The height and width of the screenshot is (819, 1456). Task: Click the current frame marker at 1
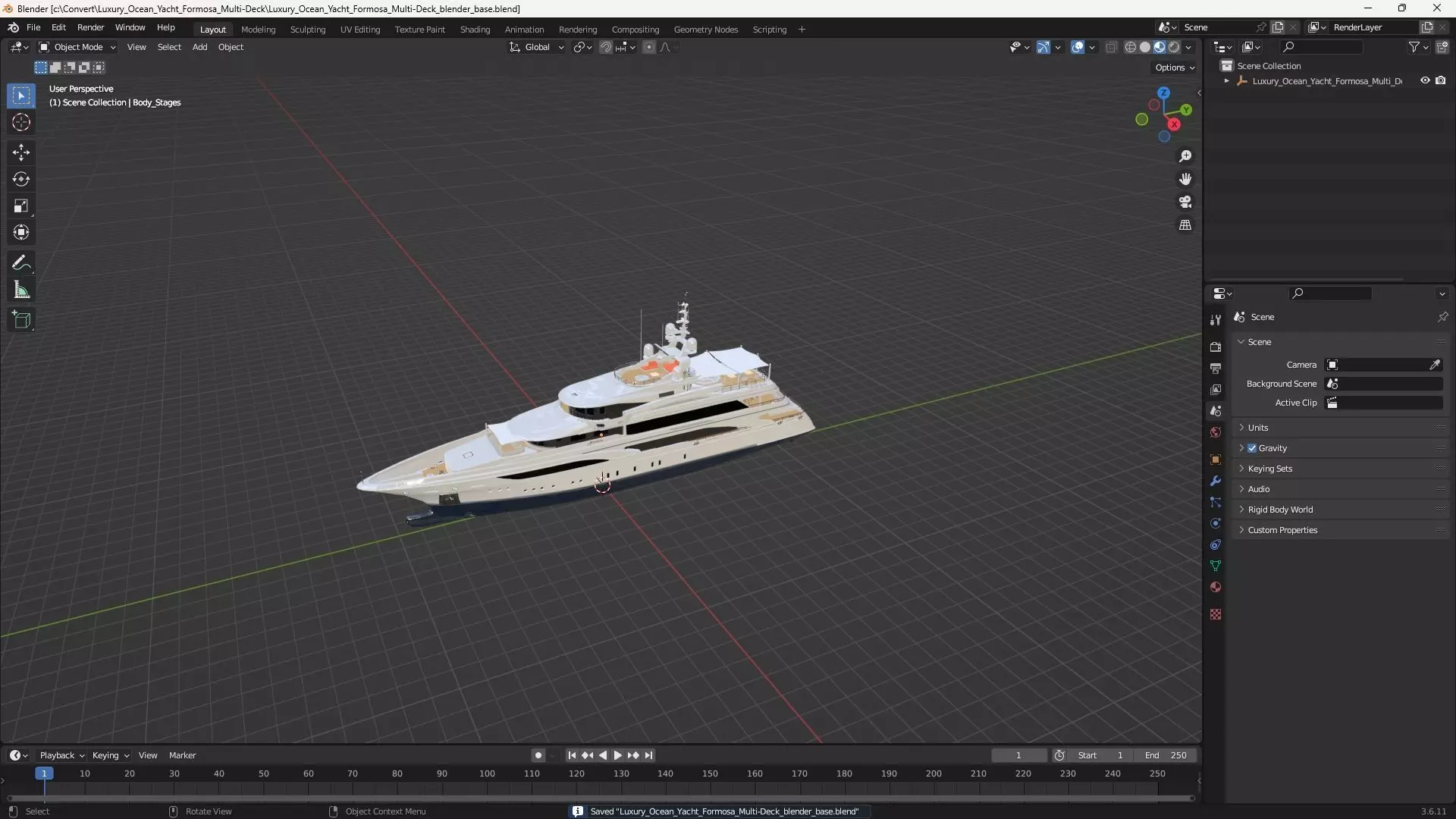click(x=44, y=773)
